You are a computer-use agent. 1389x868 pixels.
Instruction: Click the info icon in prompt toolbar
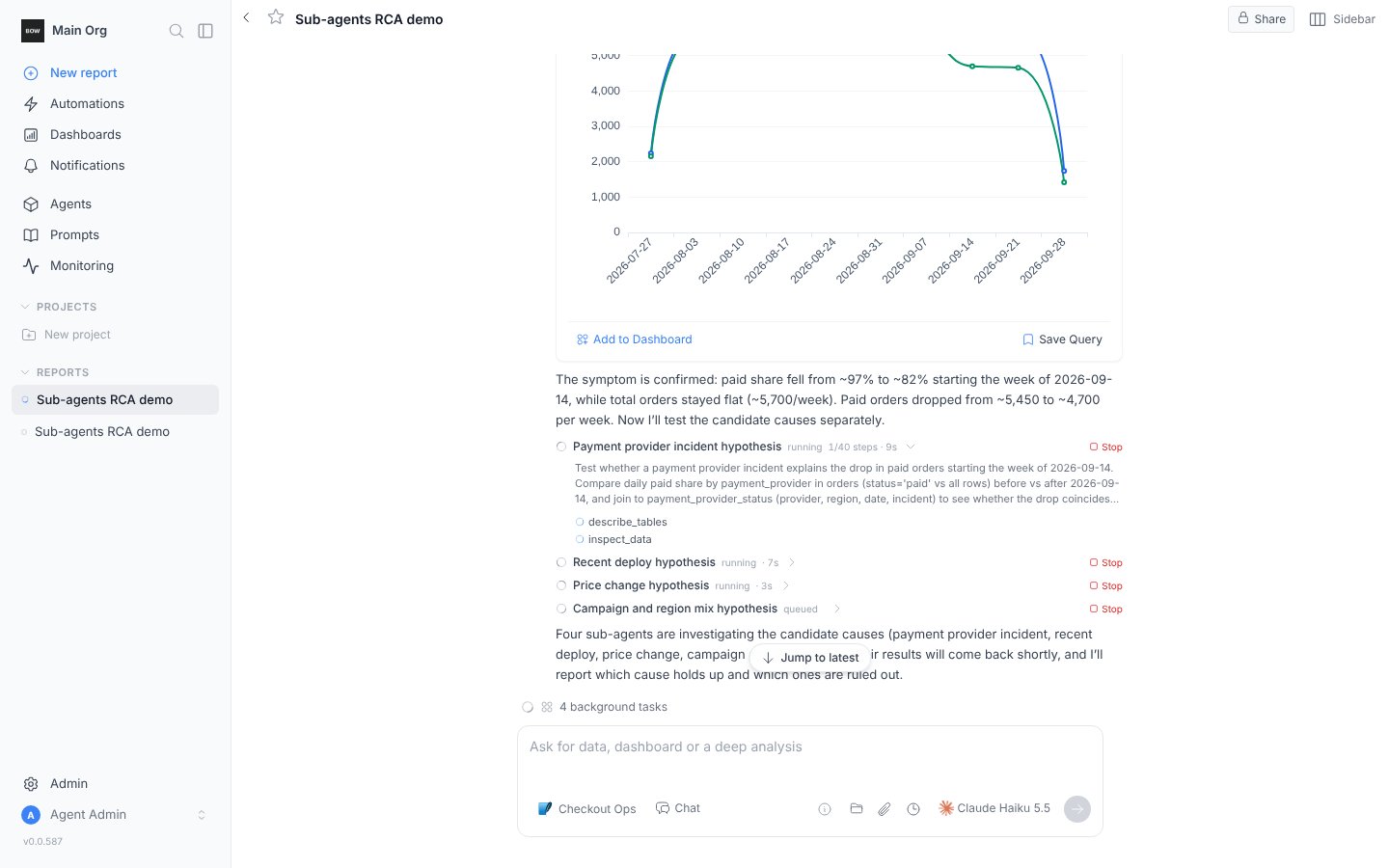[x=825, y=809]
